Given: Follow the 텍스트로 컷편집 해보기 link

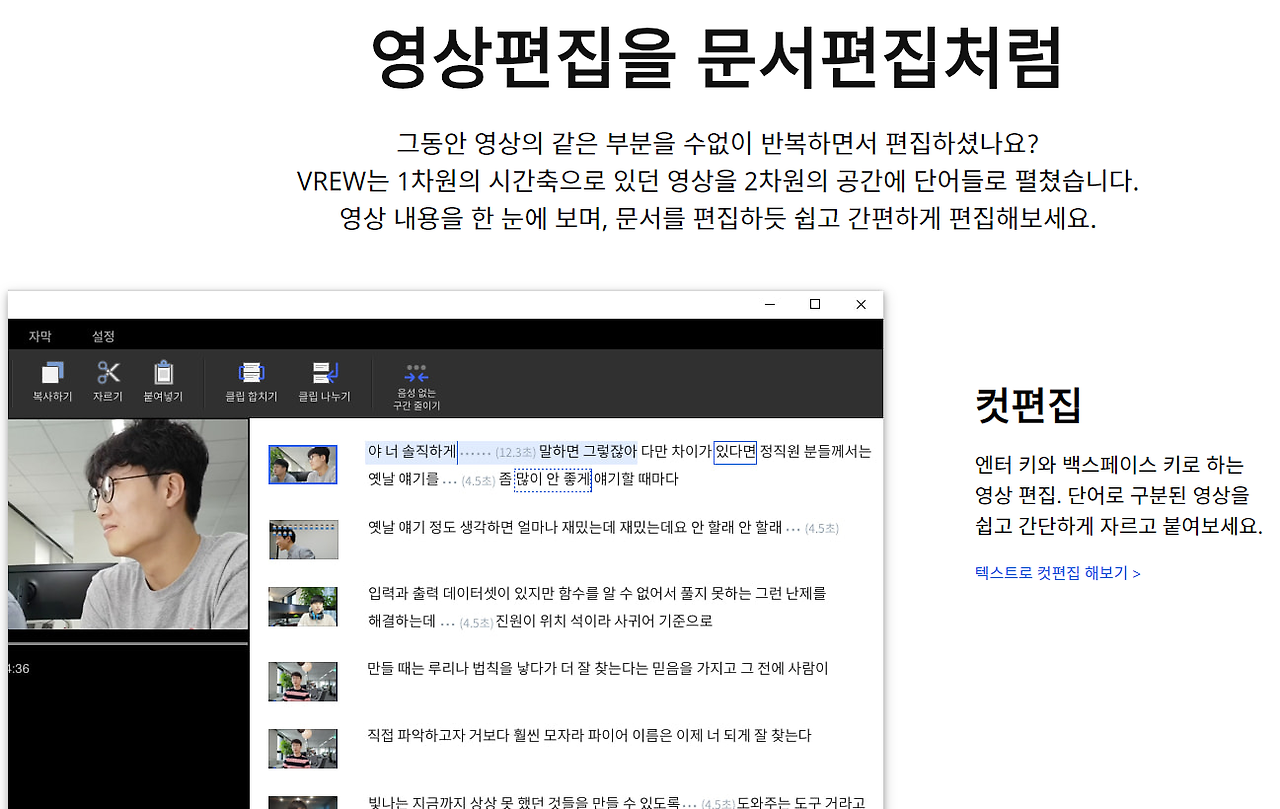Looking at the screenshot, I should [x=1058, y=573].
